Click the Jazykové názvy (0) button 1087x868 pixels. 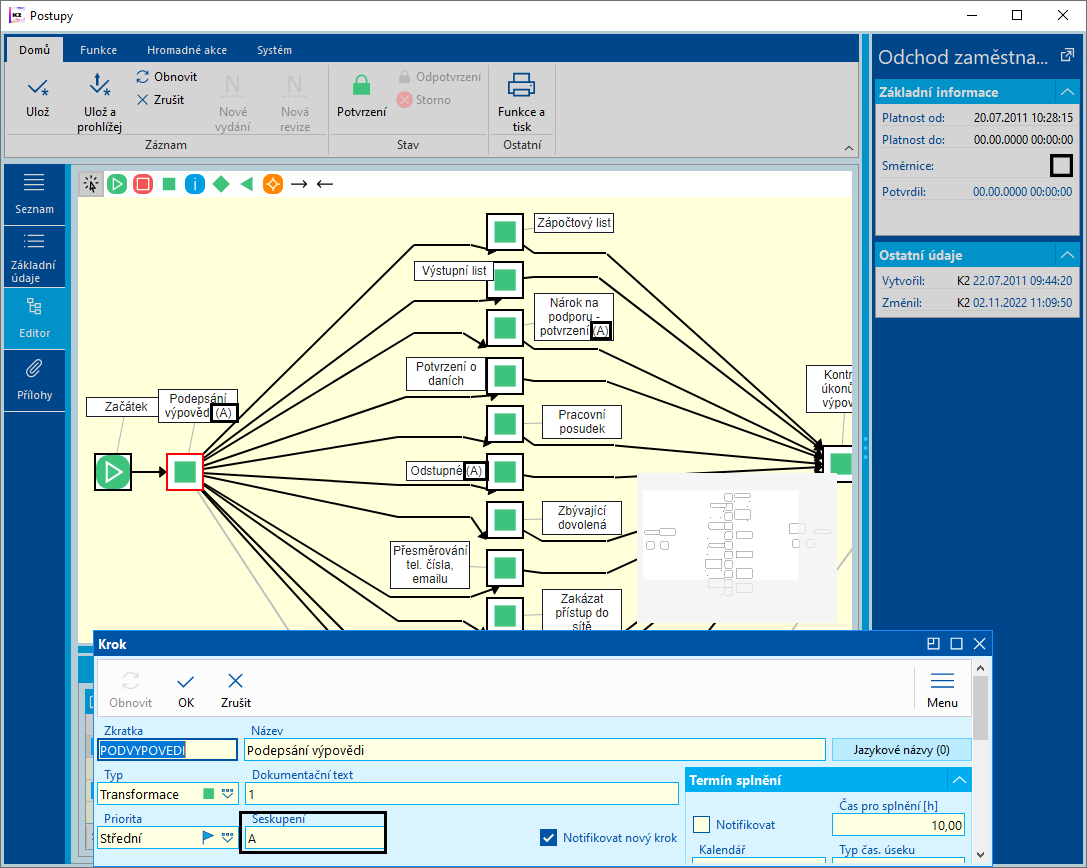tap(901, 749)
